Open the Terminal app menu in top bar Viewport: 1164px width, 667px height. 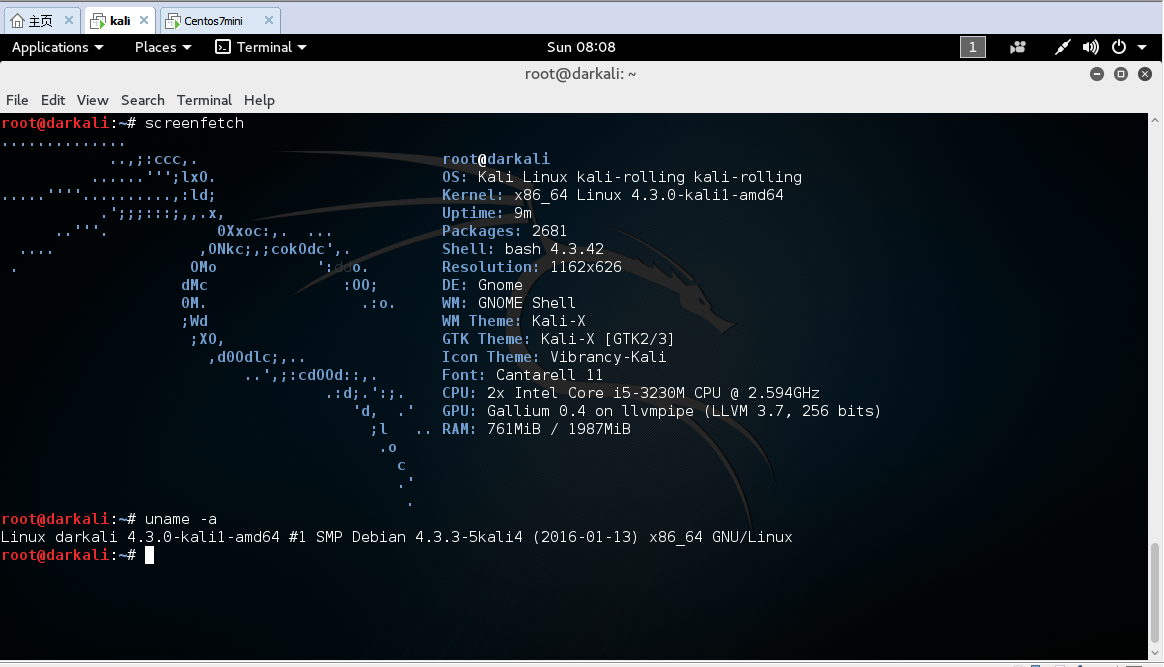[261, 47]
